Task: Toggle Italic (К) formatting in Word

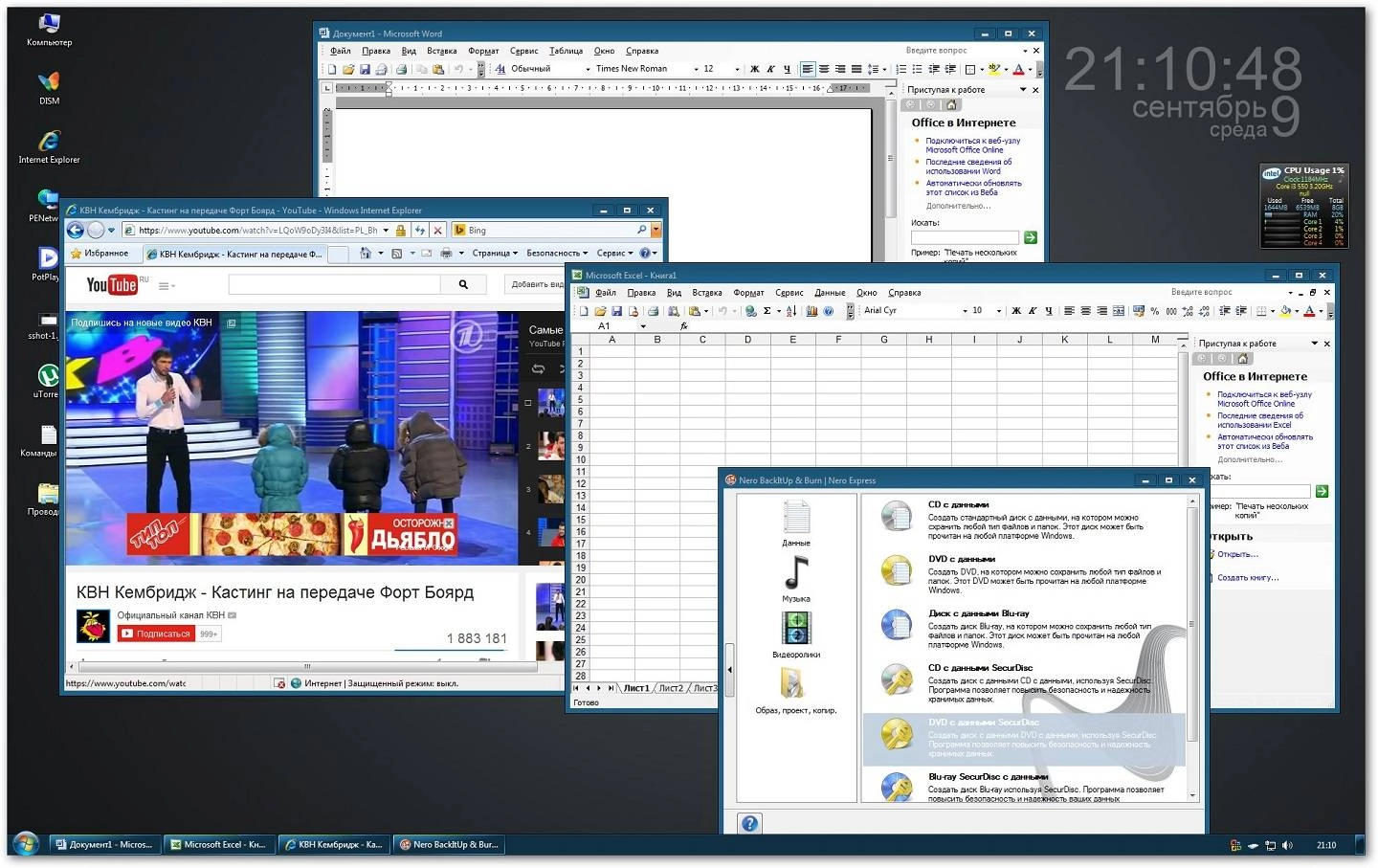Action: coord(770,69)
